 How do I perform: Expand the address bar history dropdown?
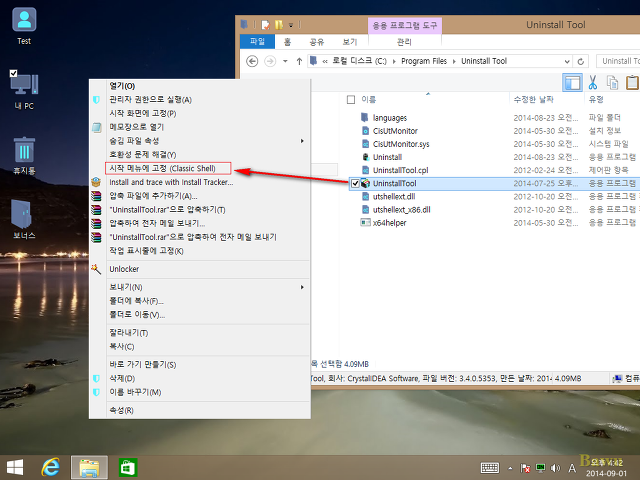tap(567, 61)
